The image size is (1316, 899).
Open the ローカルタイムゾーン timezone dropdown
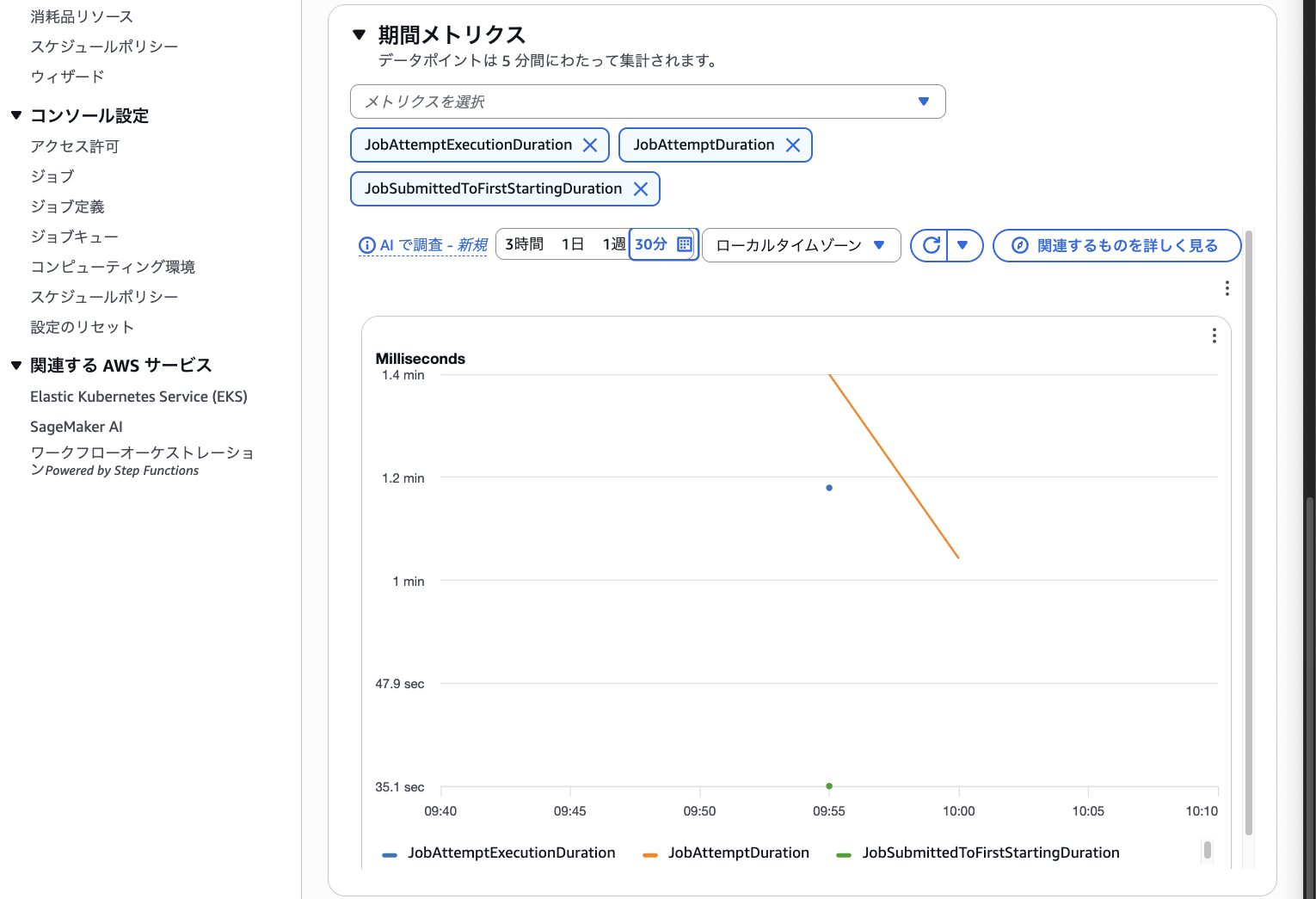tap(802, 245)
